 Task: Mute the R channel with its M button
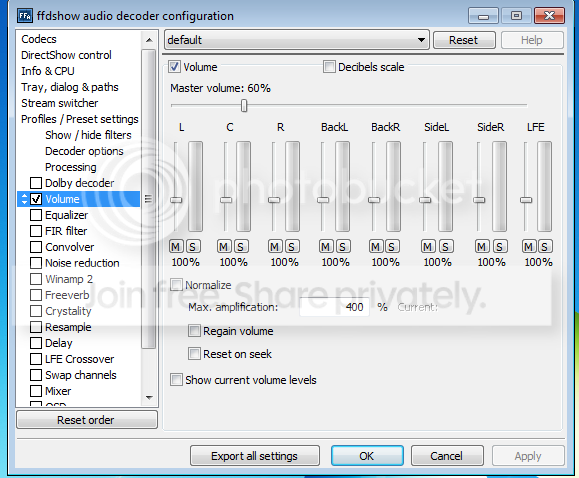[x=275, y=246]
